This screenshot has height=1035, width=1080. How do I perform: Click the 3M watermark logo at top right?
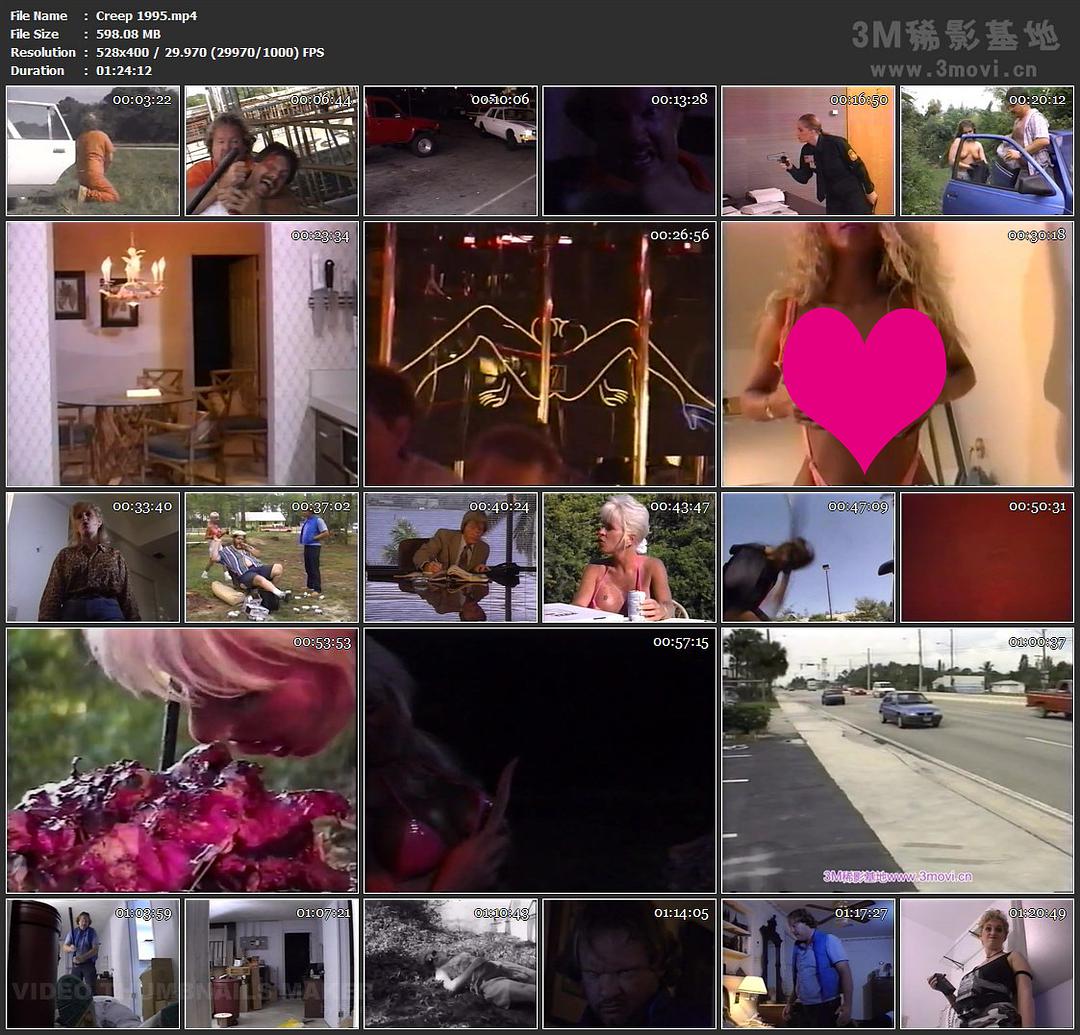tap(955, 36)
